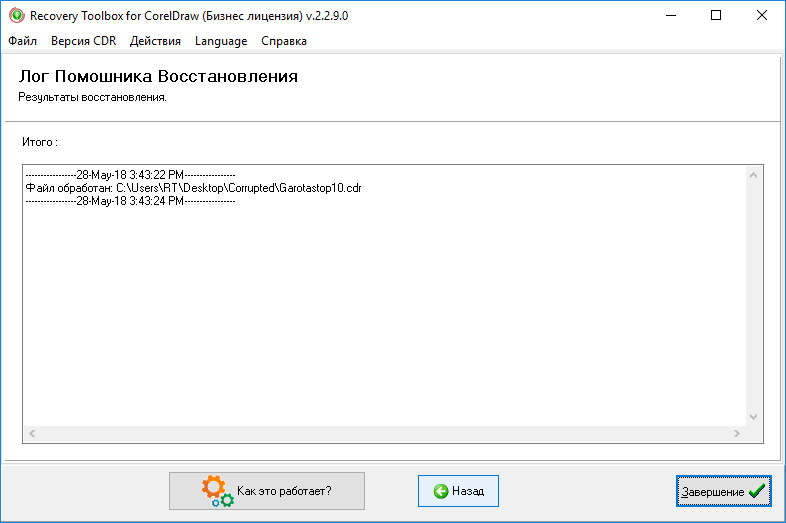The image size is (786, 523).
Task: Go back with the Назад button
Action: [458, 491]
